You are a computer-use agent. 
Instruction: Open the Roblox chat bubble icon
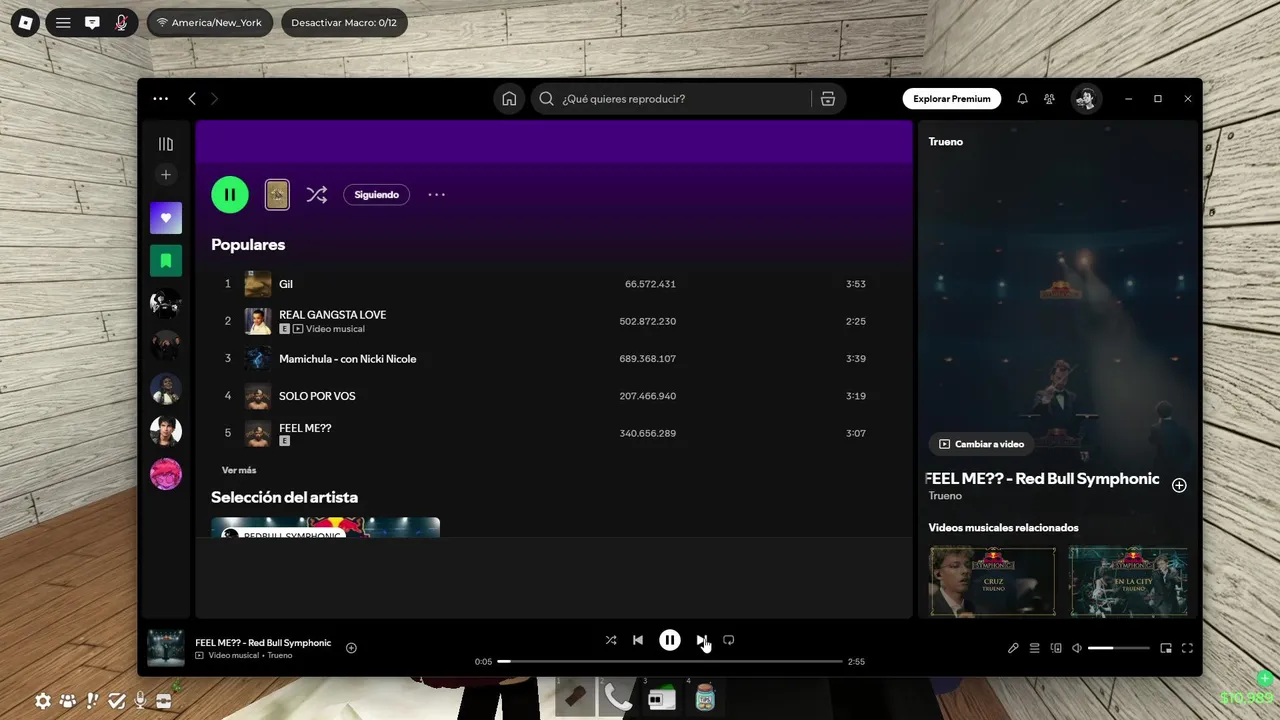(x=92, y=22)
